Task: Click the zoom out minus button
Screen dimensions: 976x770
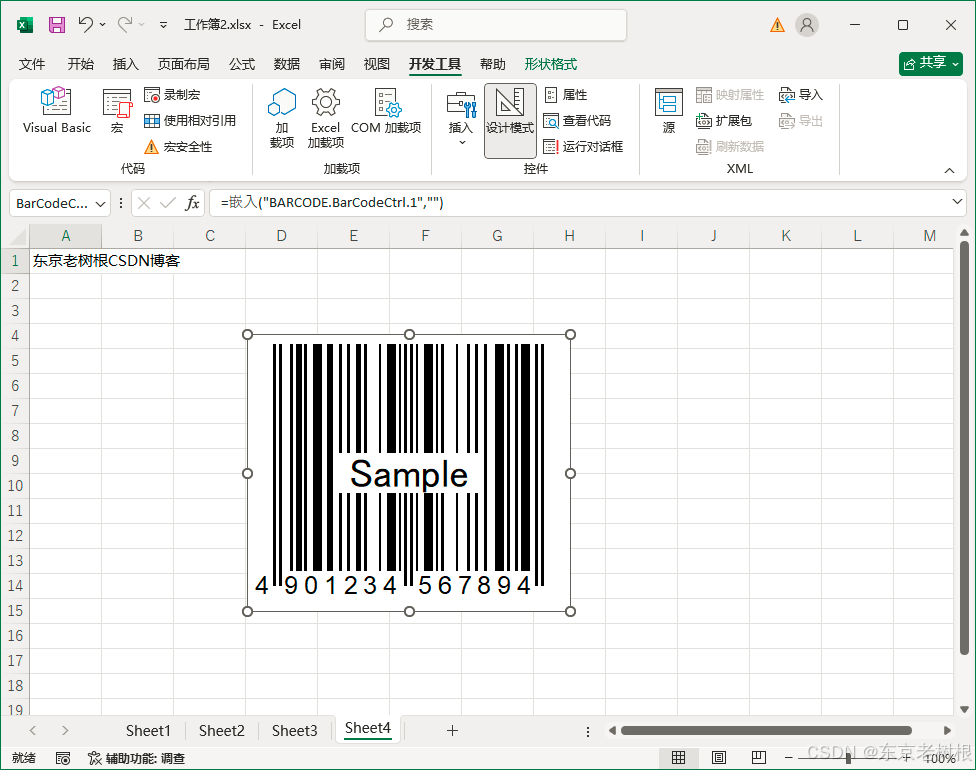Action: coord(789,758)
